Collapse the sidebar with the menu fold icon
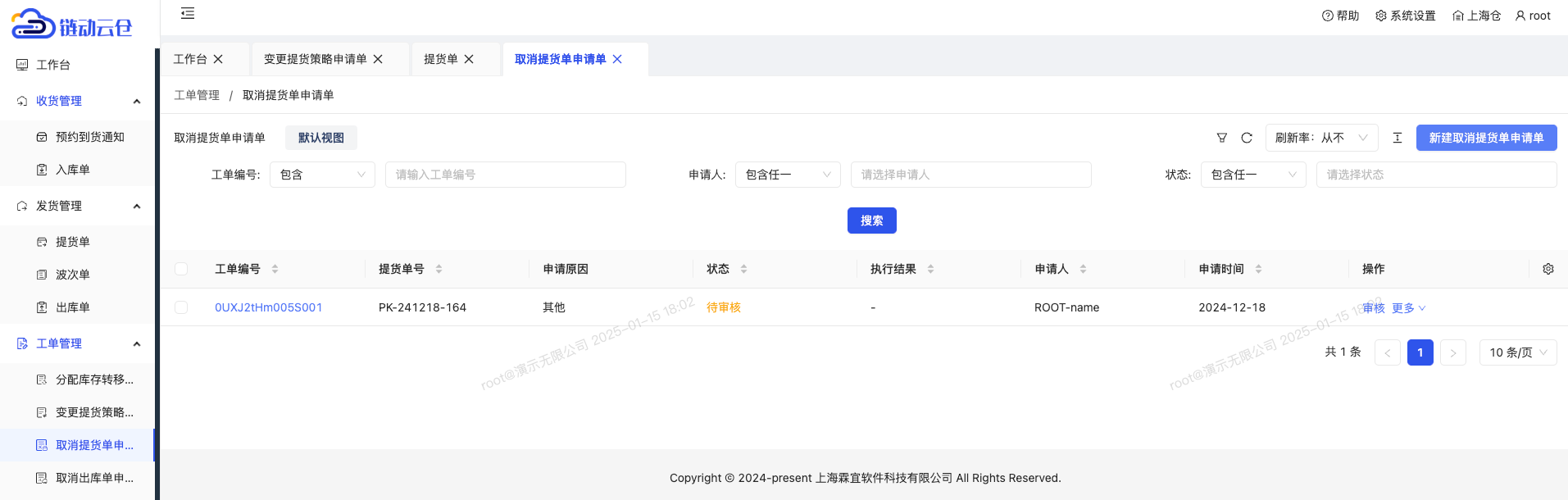Viewport: 1568px width, 500px height. click(x=188, y=13)
